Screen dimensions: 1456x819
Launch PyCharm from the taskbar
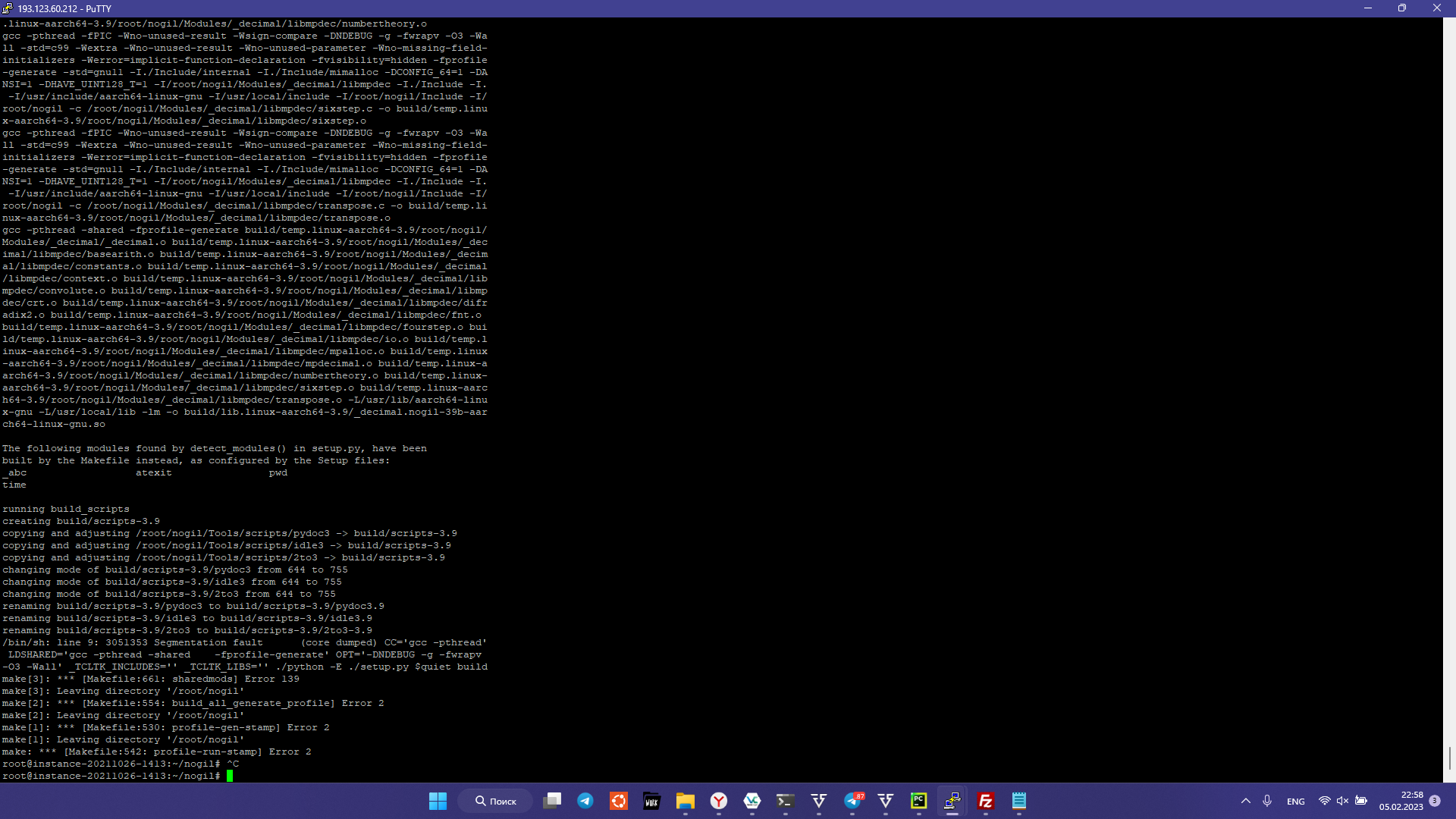coord(918,801)
